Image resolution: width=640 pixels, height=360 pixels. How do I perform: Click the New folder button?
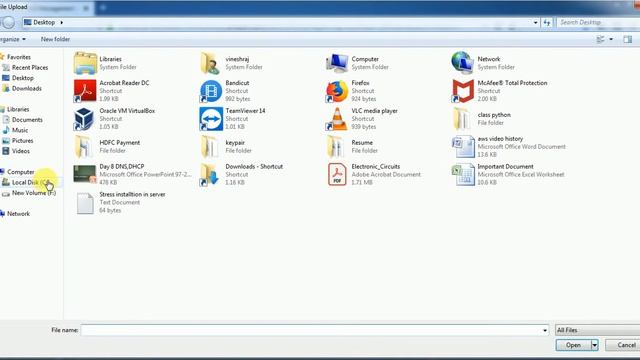click(55, 39)
